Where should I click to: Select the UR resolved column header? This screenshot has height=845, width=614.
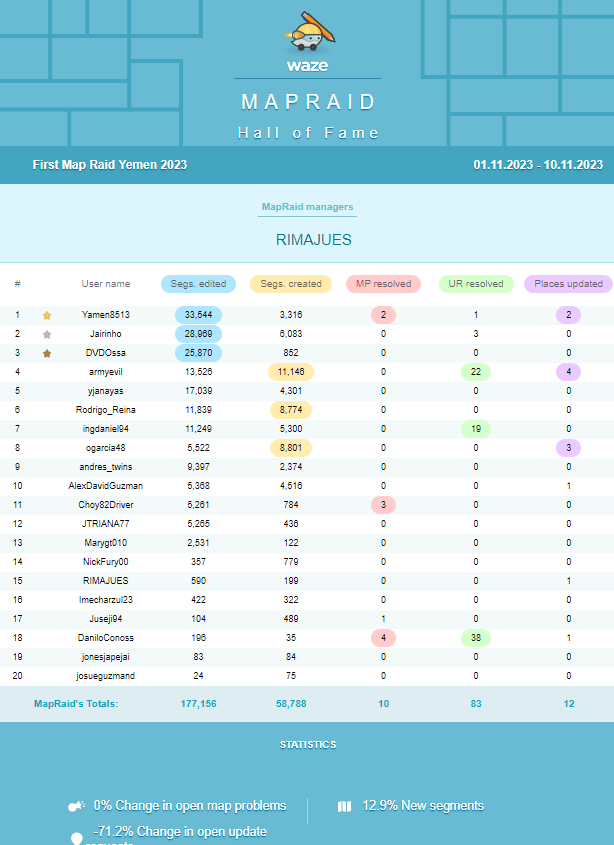[476, 284]
